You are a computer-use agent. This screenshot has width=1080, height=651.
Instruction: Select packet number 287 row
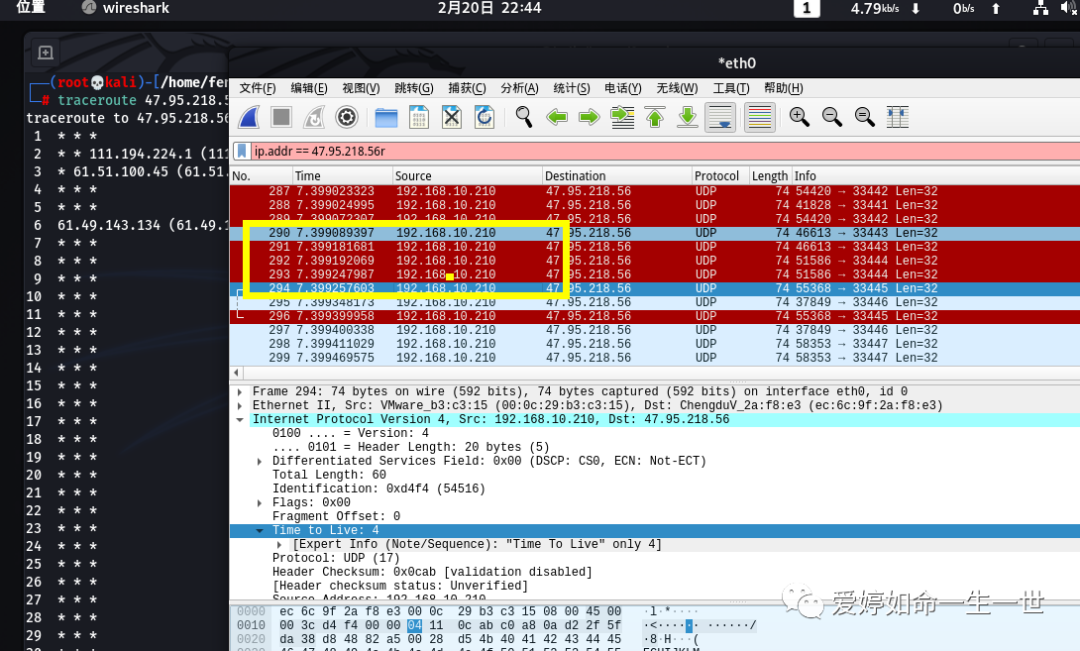tap(654, 191)
